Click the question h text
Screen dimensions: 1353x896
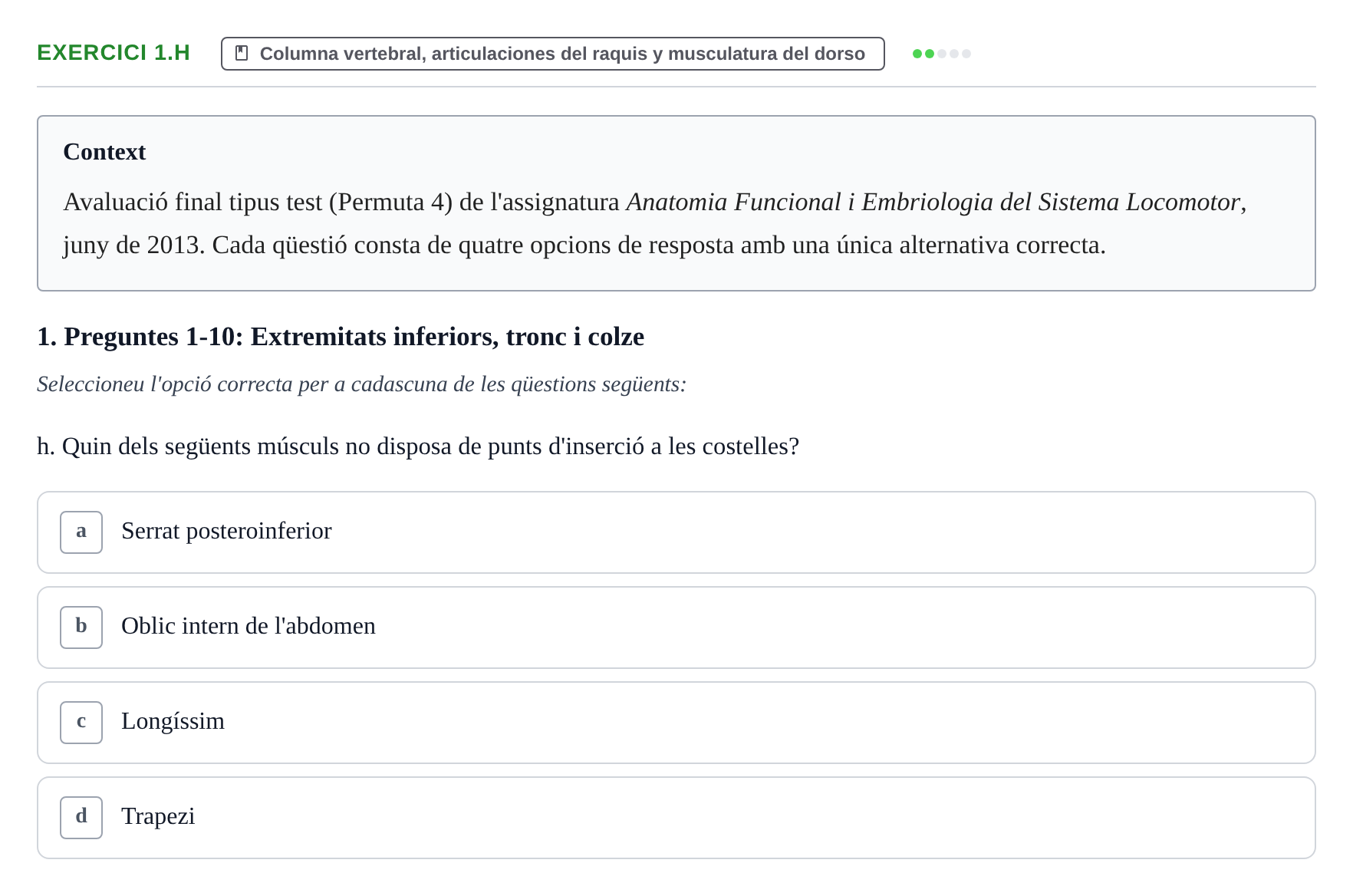[x=418, y=446]
